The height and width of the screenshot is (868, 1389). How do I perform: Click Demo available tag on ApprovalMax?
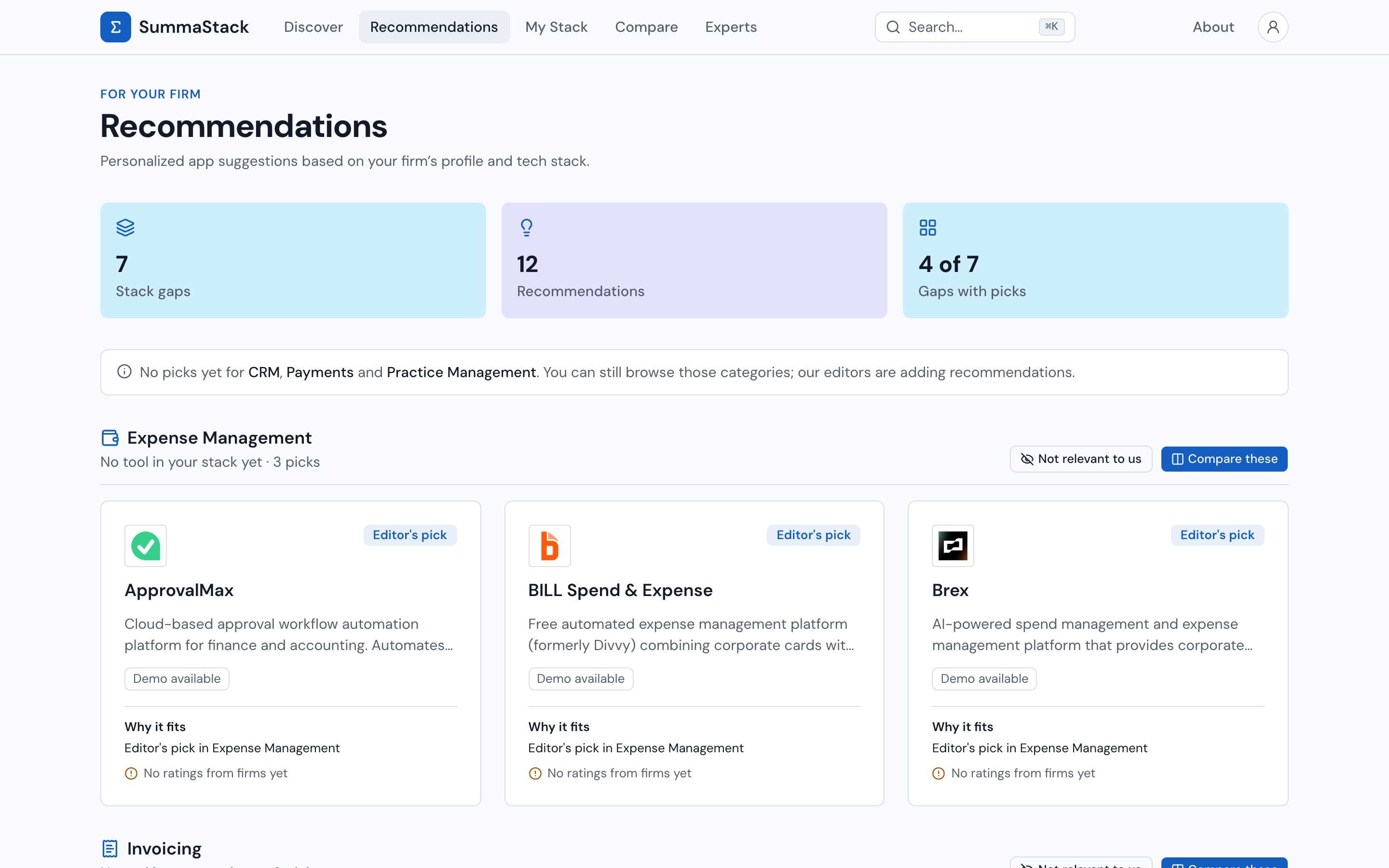pos(177,678)
